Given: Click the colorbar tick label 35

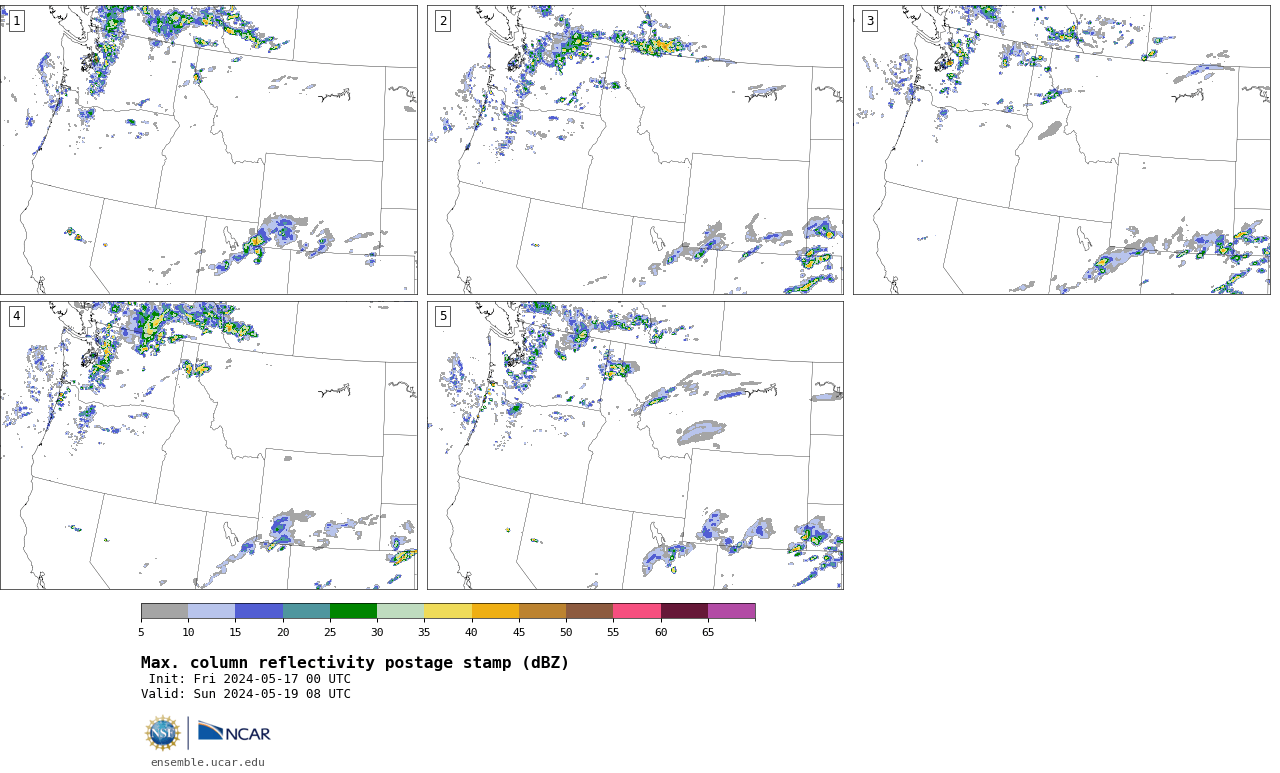Looking at the screenshot, I should coord(424,632).
